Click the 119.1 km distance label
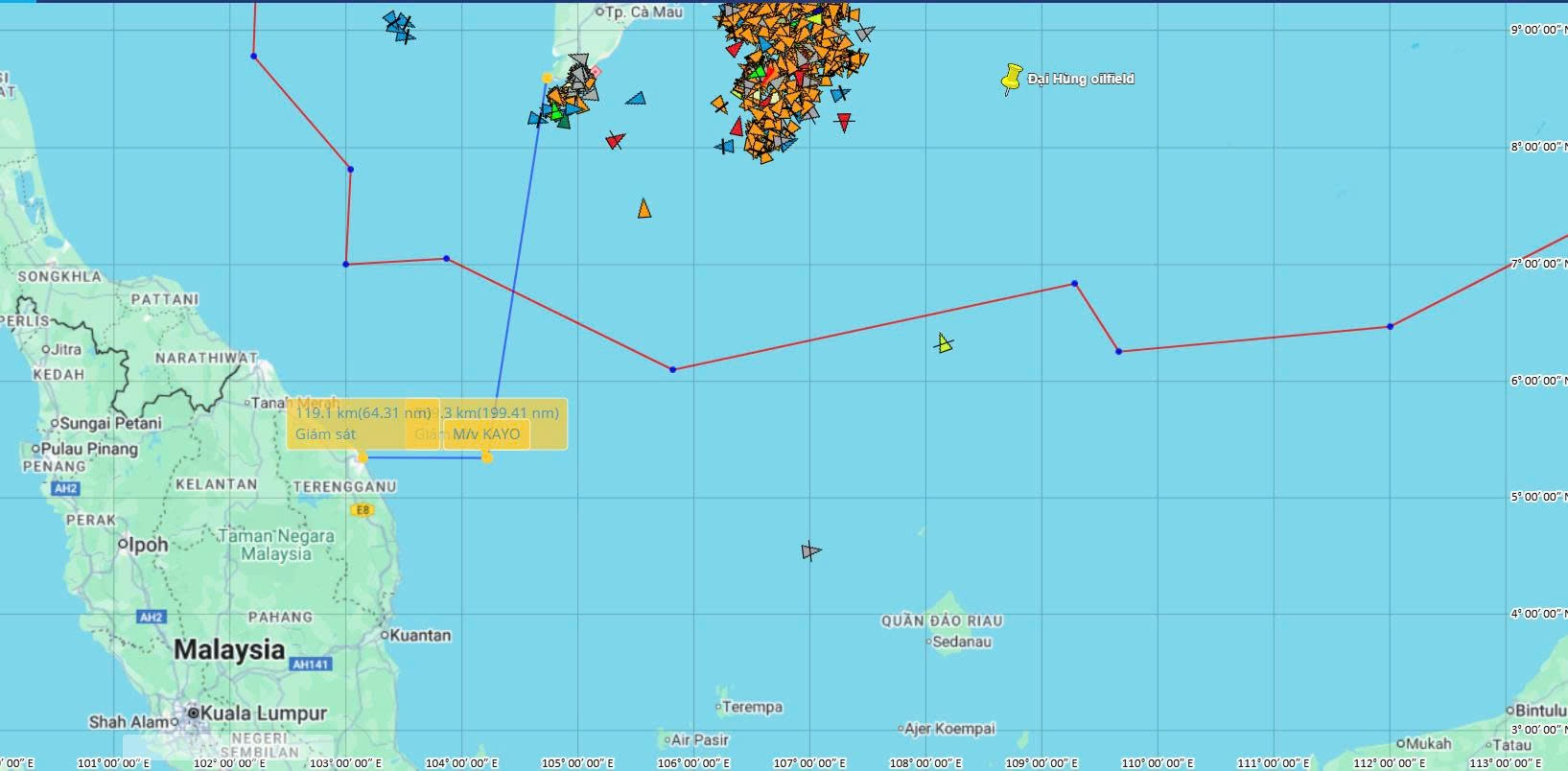Viewport: 1568px width, 771px height. pos(363,413)
